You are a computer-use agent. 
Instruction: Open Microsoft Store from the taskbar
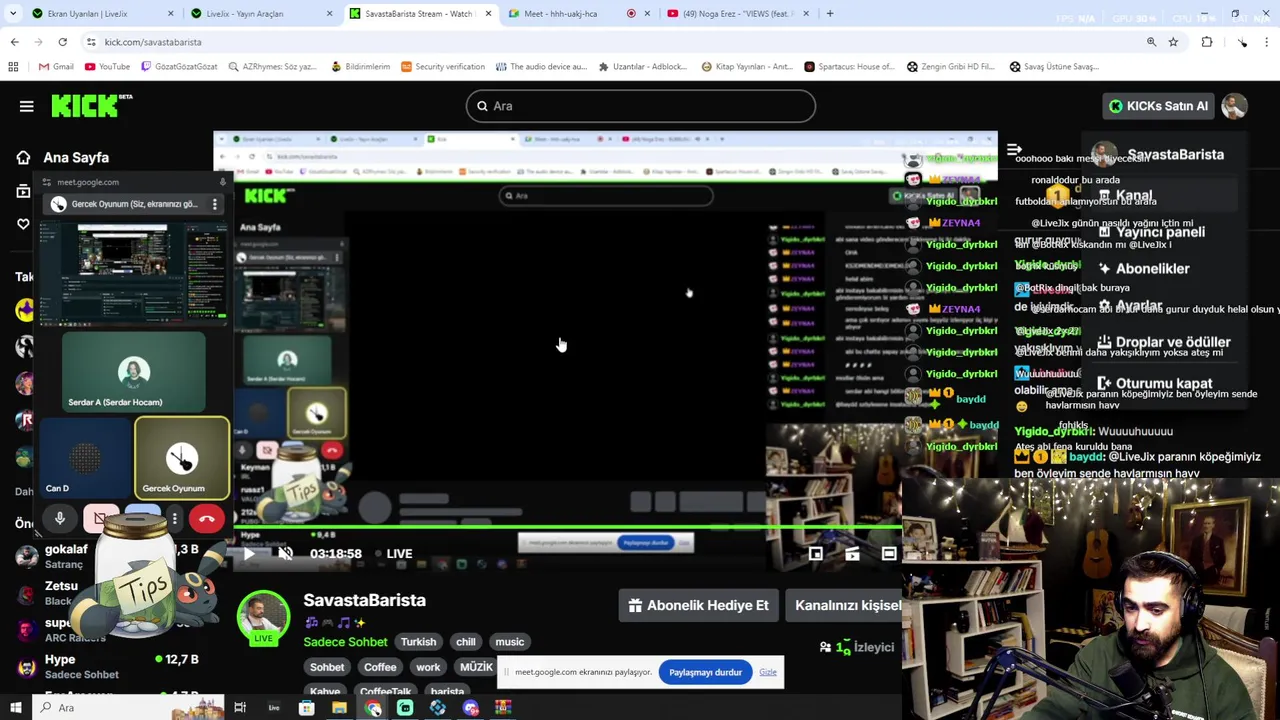[307, 708]
